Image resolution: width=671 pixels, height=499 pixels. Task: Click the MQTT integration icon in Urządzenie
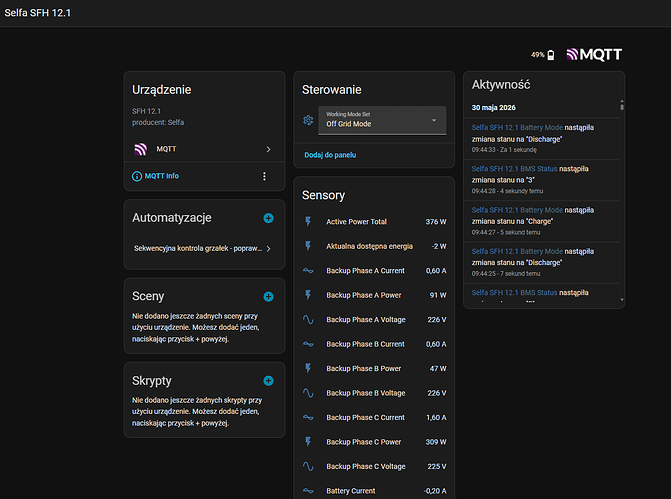[x=140, y=149]
